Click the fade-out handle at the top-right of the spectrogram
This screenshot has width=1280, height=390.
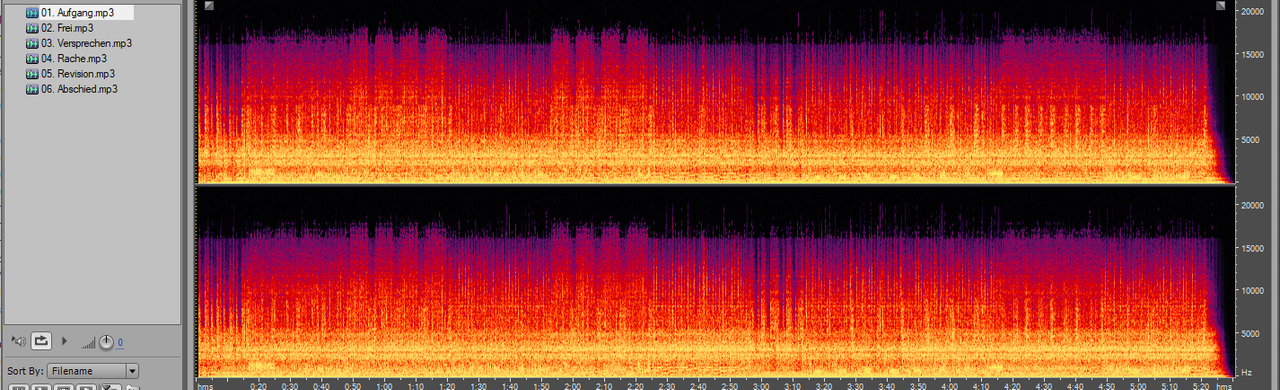[x=1221, y=6]
